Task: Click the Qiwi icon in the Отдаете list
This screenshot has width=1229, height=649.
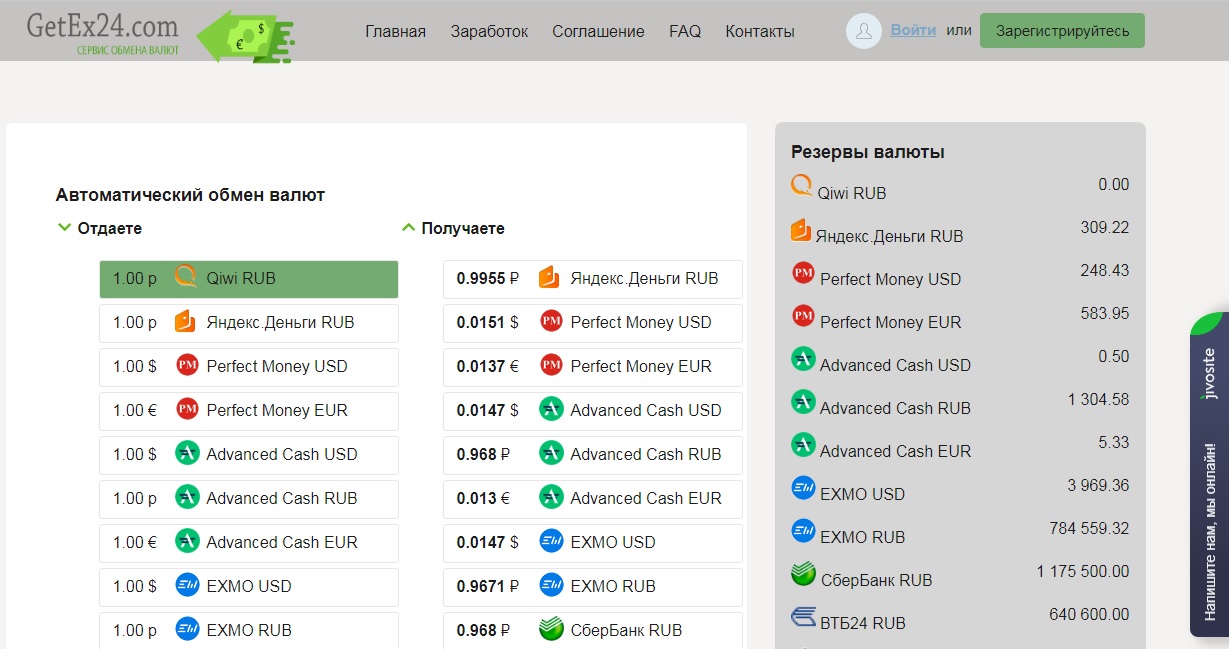Action: click(x=186, y=278)
